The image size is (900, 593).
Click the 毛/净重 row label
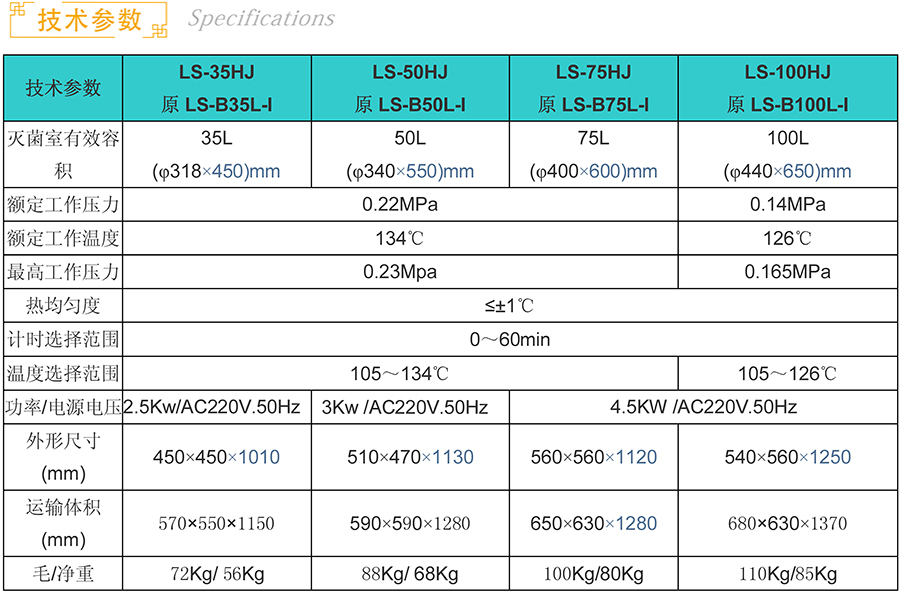click(63, 574)
